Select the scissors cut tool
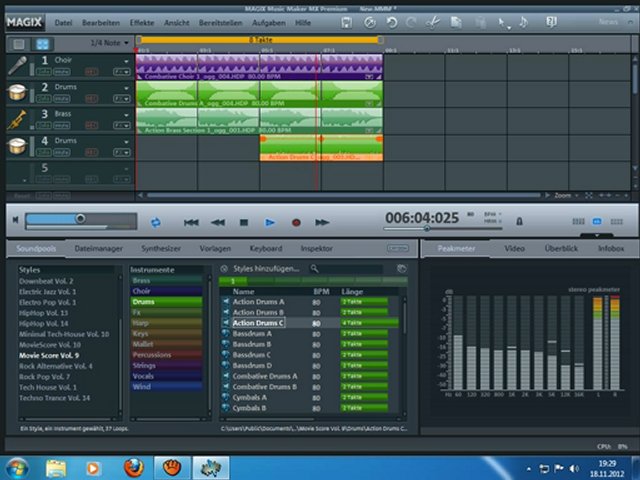 coord(433,21)
